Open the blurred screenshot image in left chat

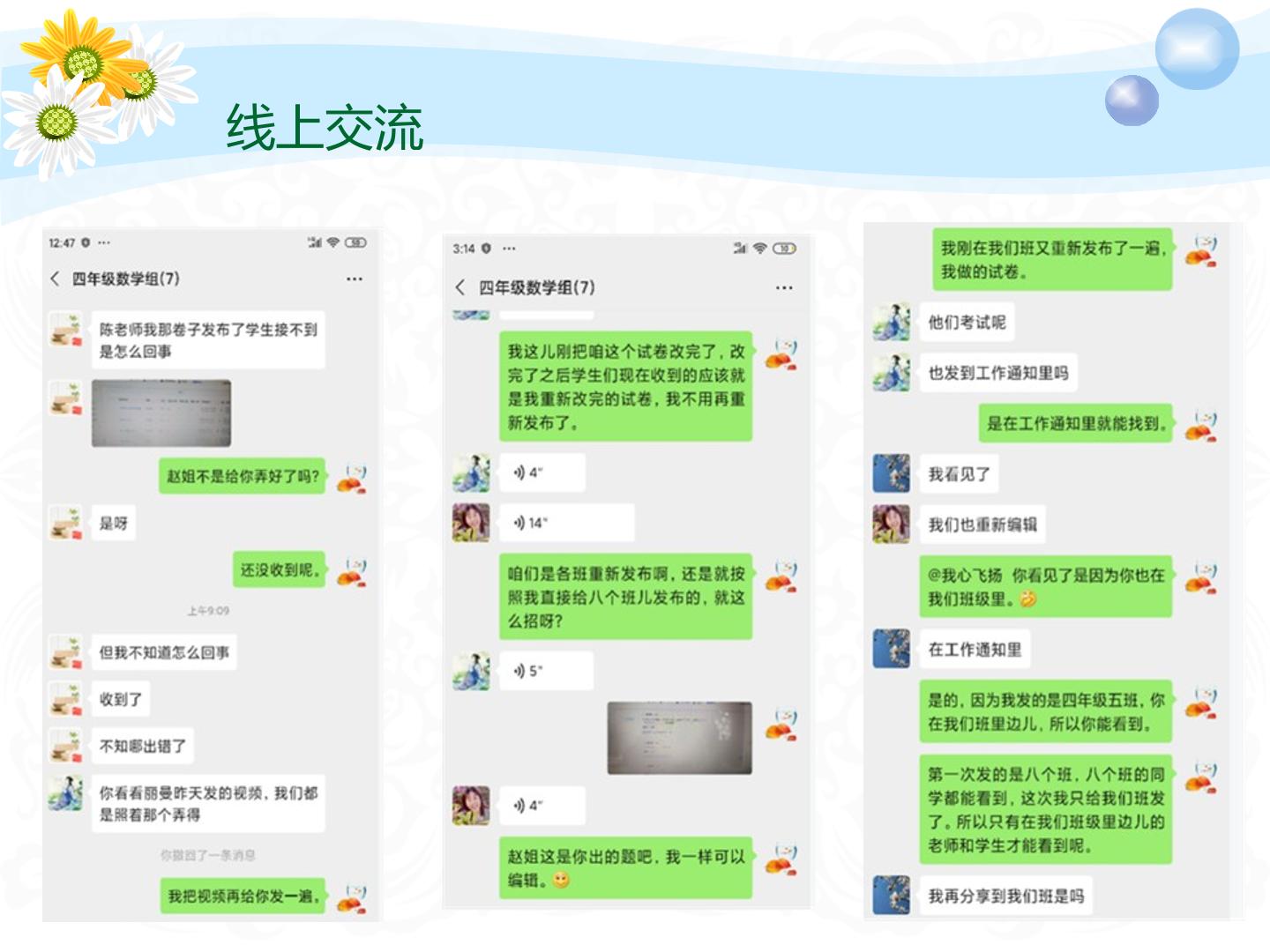point(161,413)
